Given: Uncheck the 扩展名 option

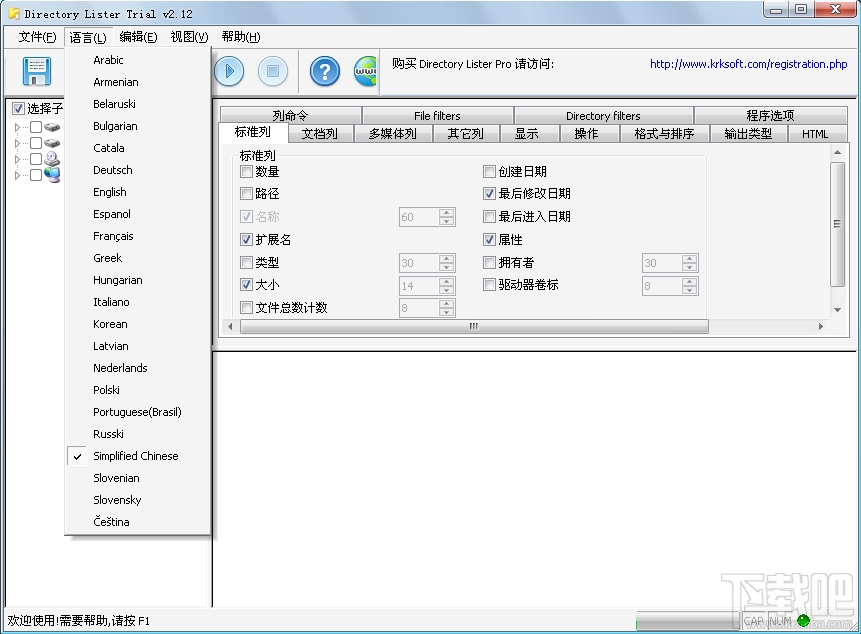Looking at the screenshot, I should pos(246,239).
